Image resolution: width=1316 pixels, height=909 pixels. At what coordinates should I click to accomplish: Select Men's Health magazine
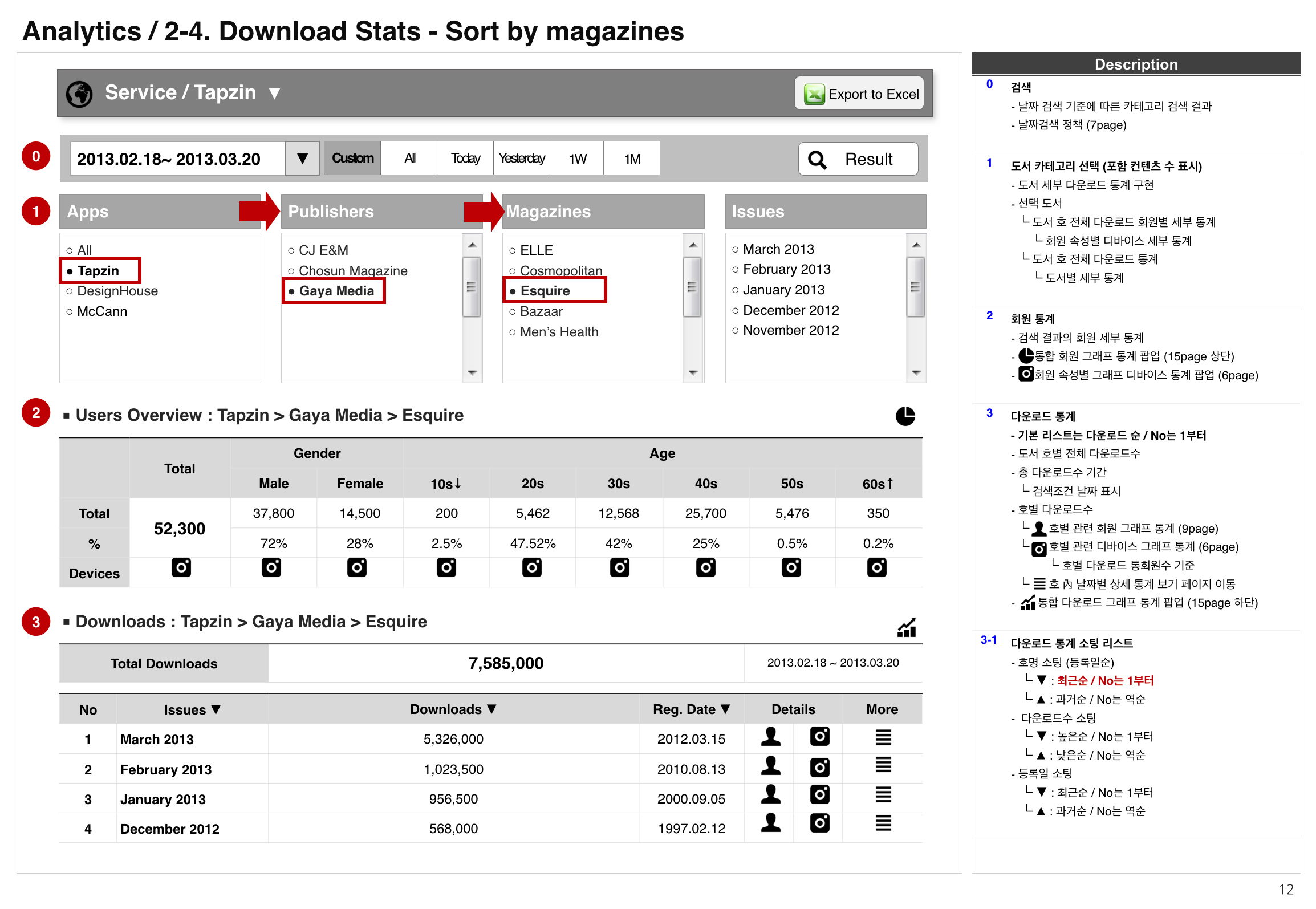pos(554,332)
